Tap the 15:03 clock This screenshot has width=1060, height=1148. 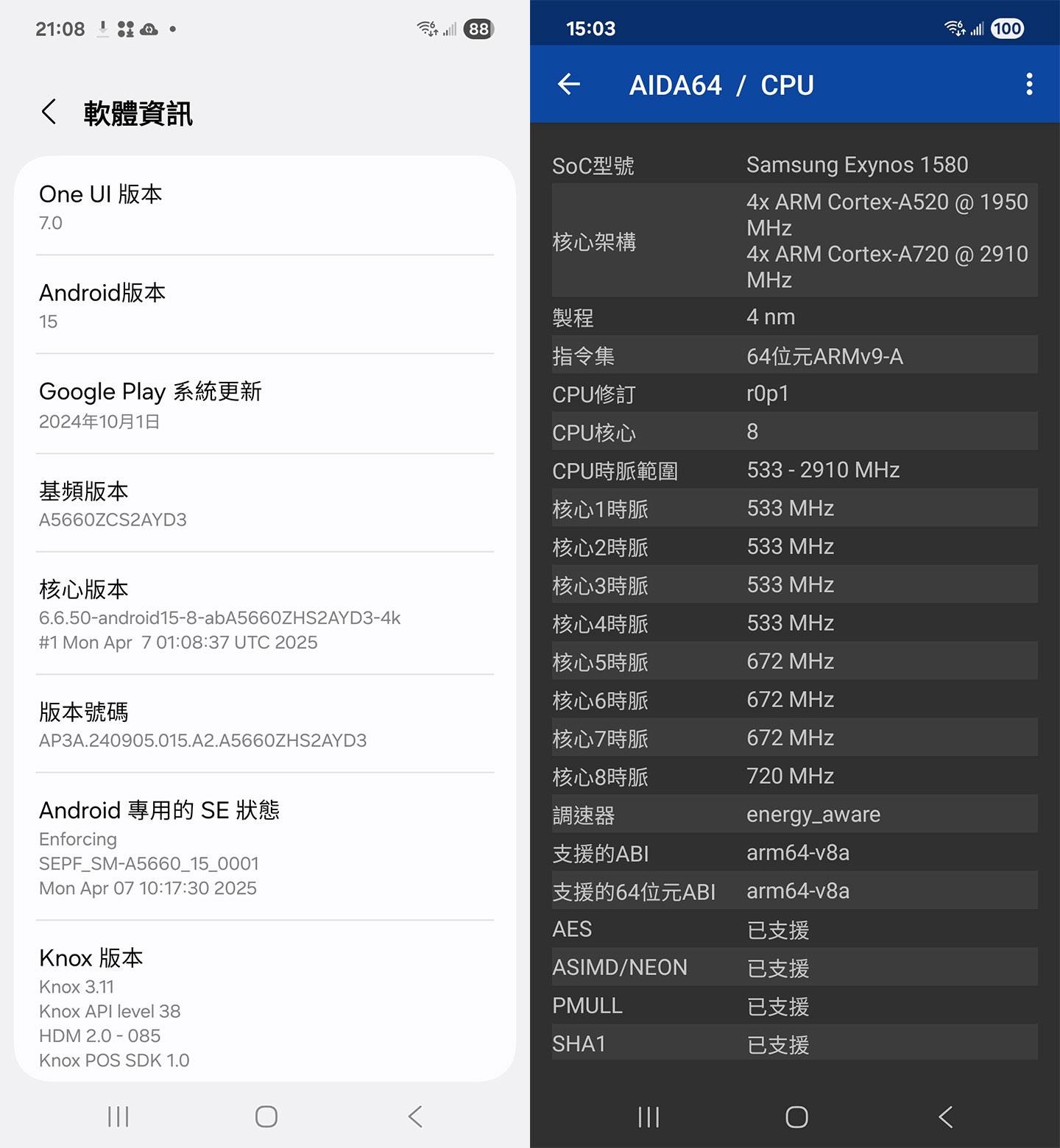[590, 29]
